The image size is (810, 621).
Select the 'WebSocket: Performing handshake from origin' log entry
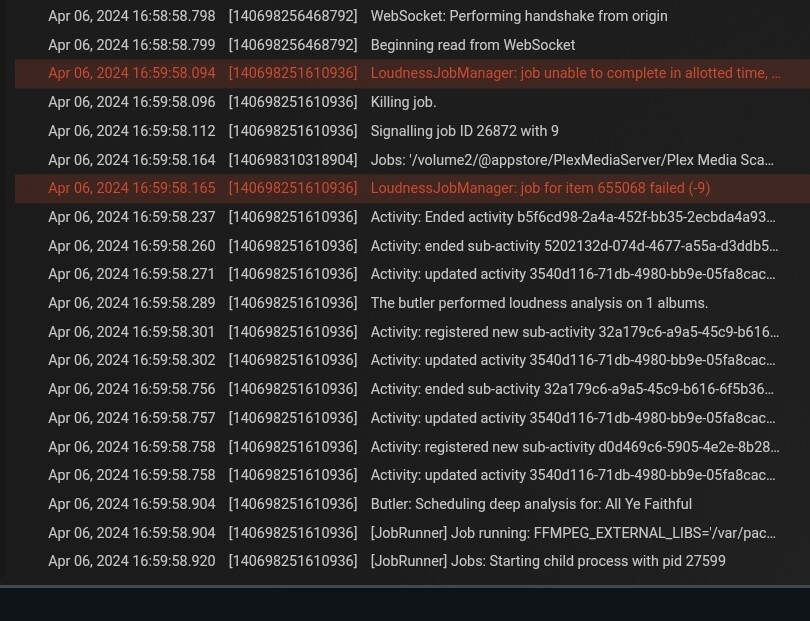click(518, 16)
